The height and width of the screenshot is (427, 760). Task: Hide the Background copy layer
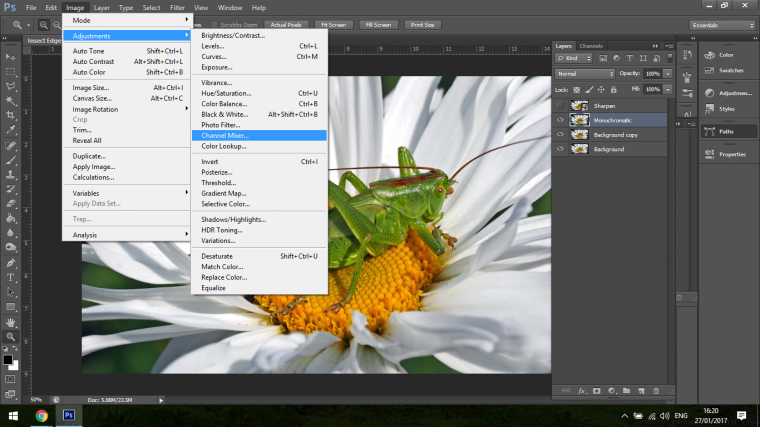[560, 134]
